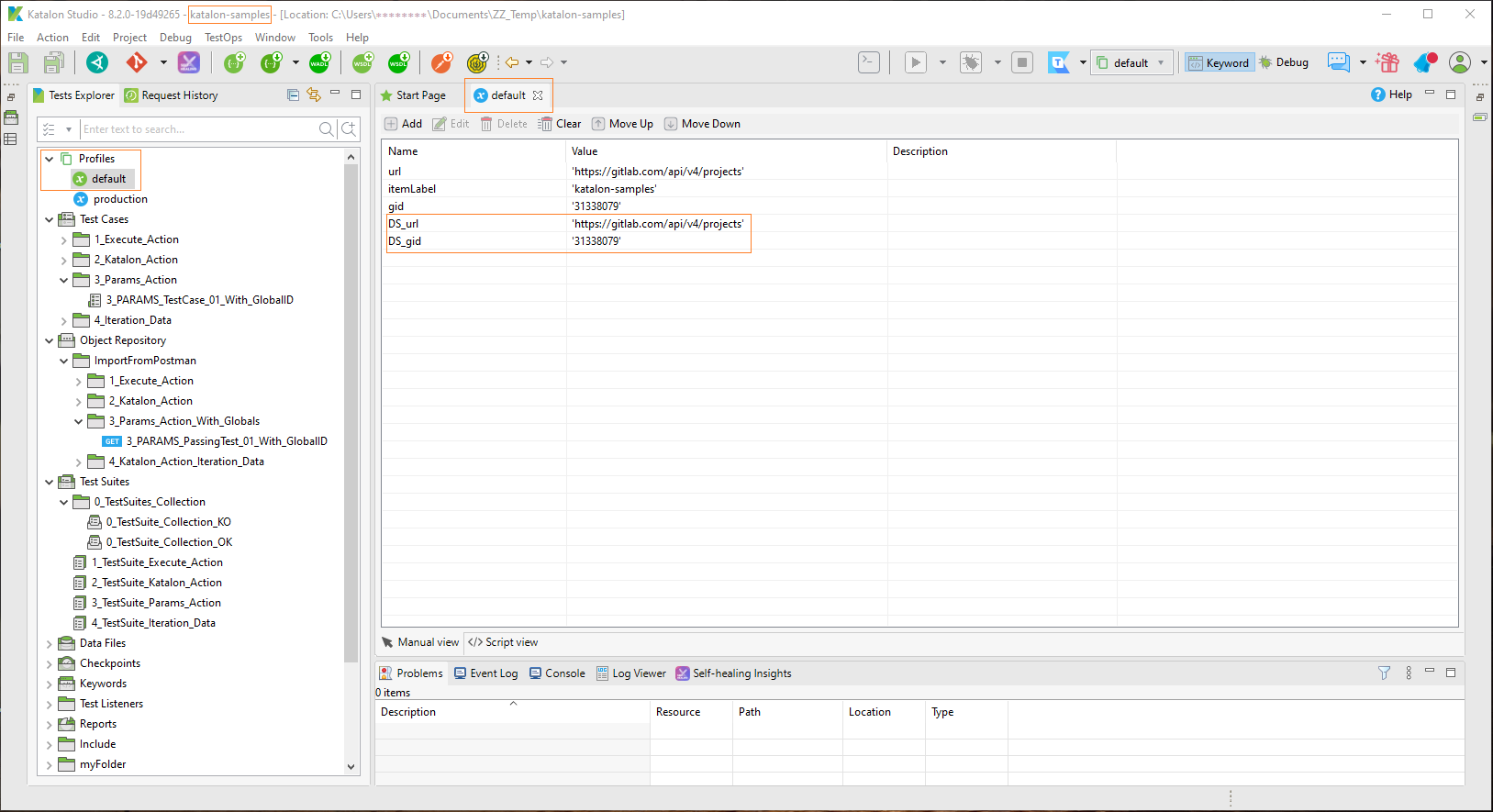Collapse the Test Suites tree folder
This screenshot has height=812, width=1493.
[x=50, y=482]
